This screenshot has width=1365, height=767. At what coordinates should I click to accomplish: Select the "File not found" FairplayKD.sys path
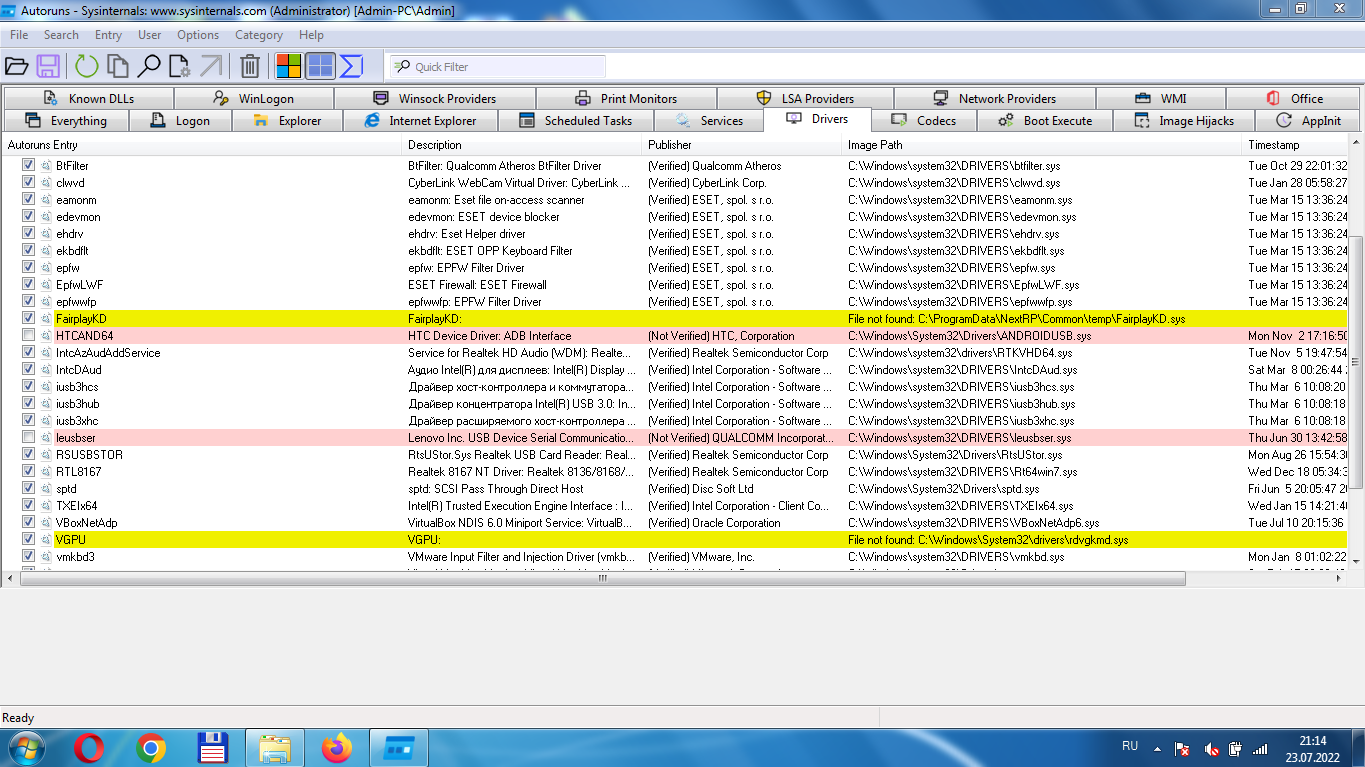point(1017,319)
